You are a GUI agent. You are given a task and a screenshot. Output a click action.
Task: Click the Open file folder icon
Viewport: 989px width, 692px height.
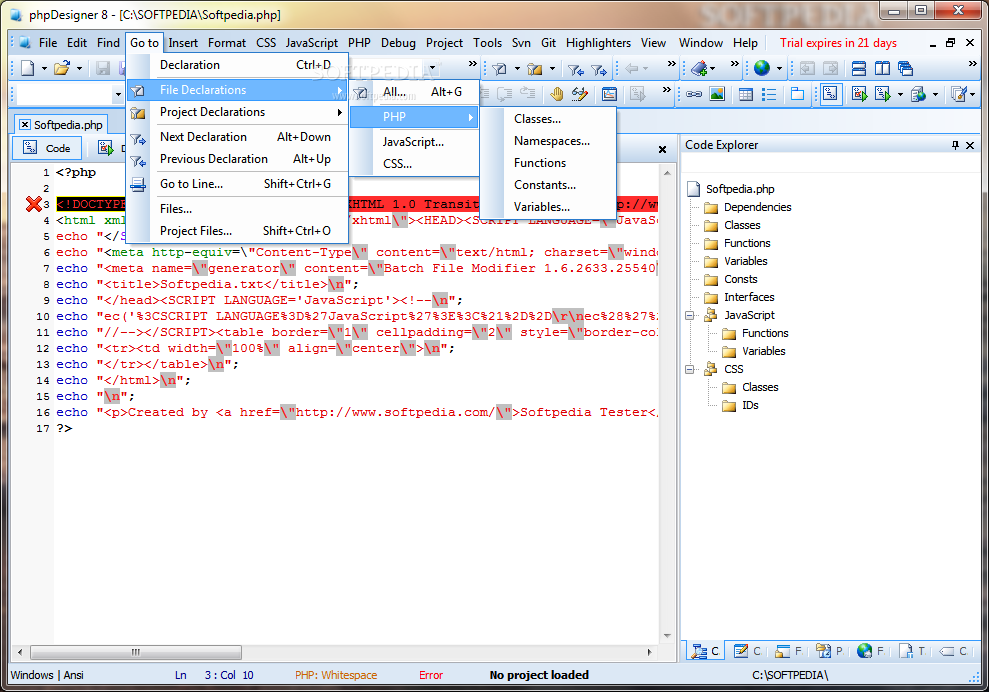[61, 68]
